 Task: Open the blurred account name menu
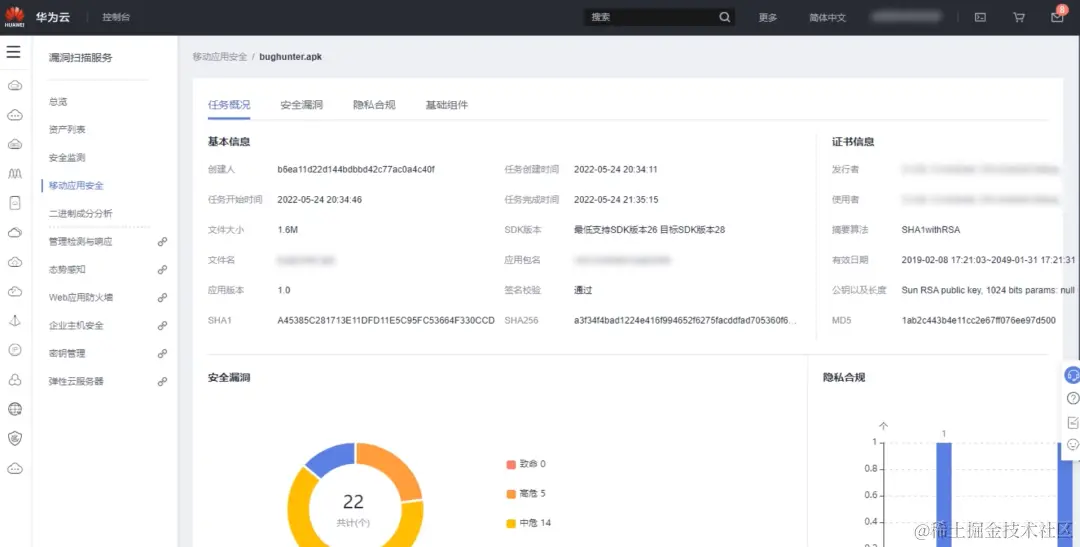pyautogui.click(x=905, y=17)
